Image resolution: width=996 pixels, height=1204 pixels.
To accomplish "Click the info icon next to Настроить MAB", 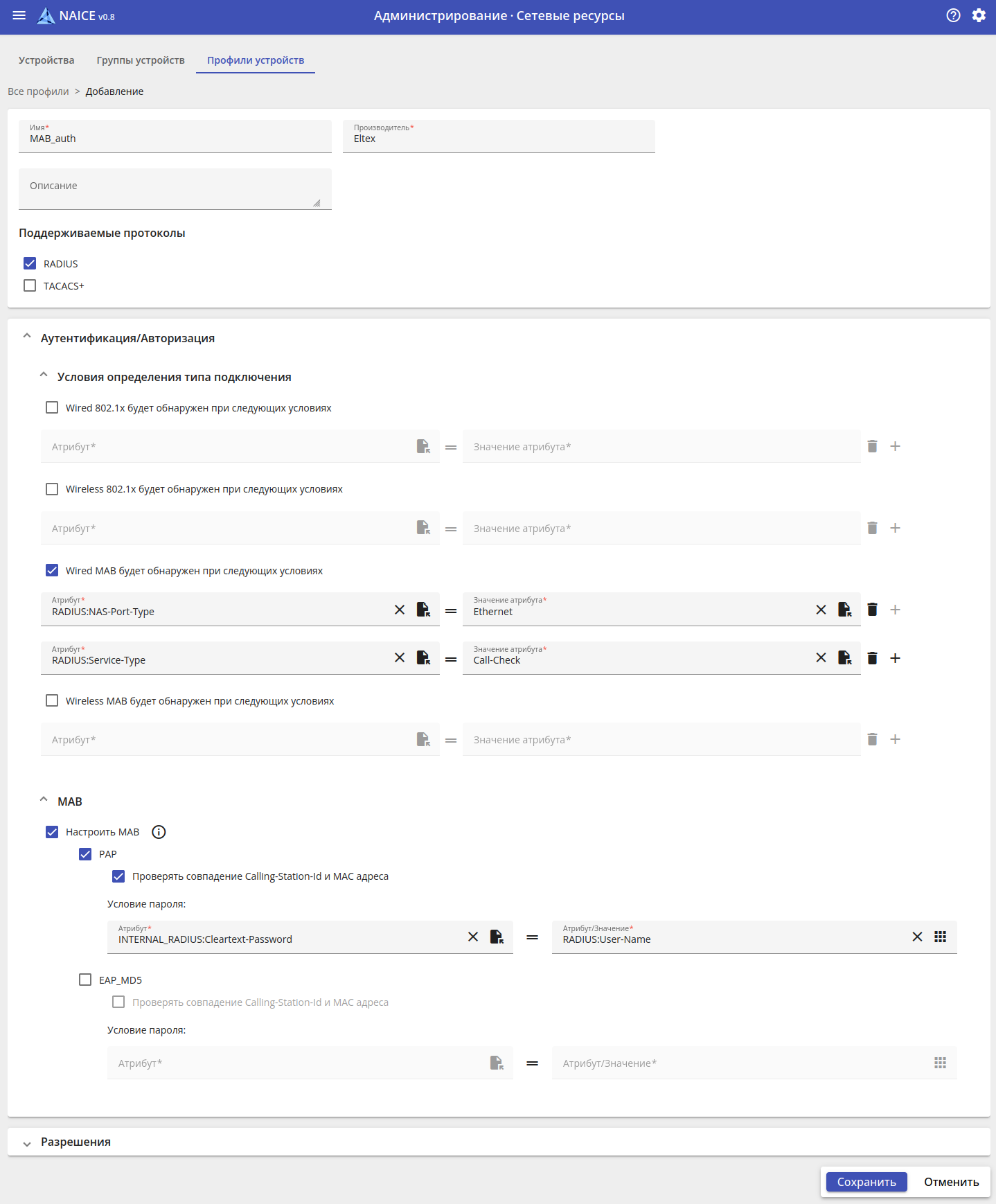I will tap(159, 832).
